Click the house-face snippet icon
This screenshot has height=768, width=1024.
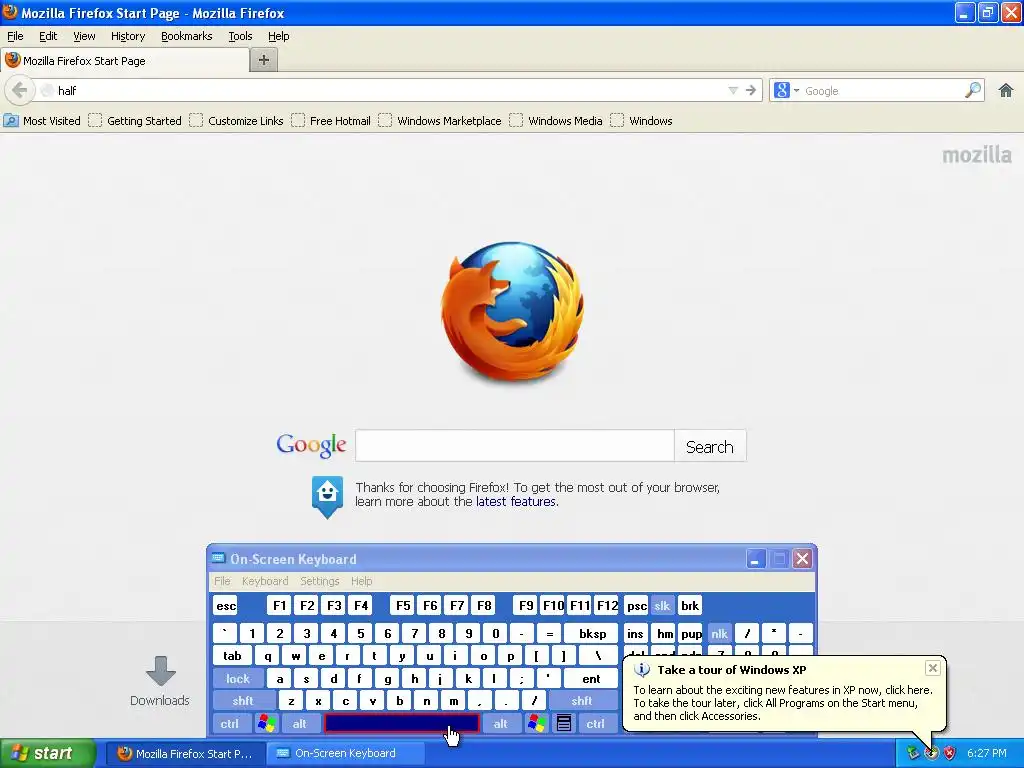[327, 497]
